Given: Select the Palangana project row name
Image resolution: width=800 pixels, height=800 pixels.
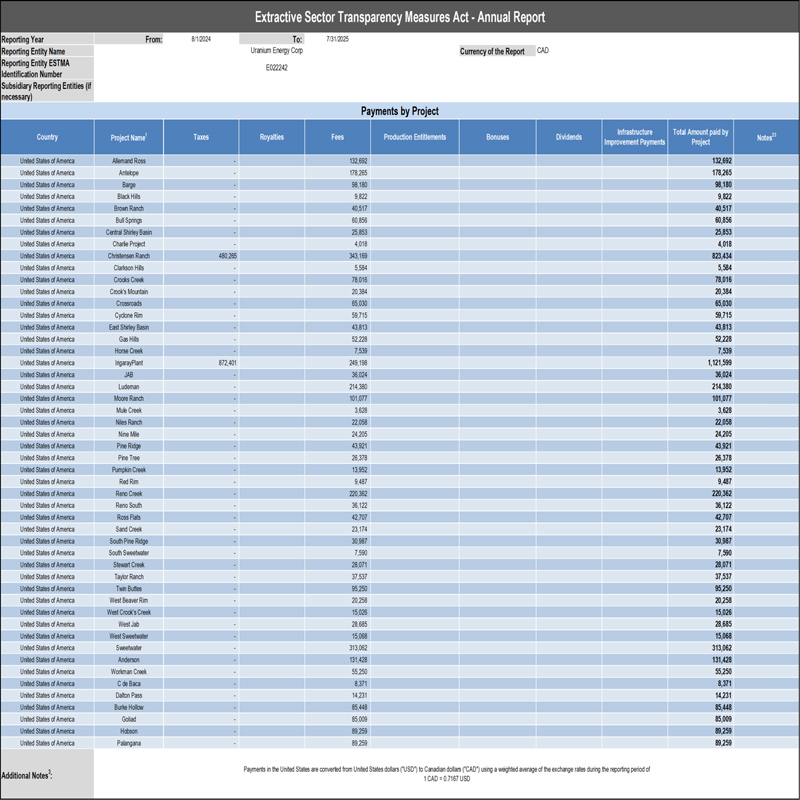Looking at the screenshot, I should click(128, 743).
